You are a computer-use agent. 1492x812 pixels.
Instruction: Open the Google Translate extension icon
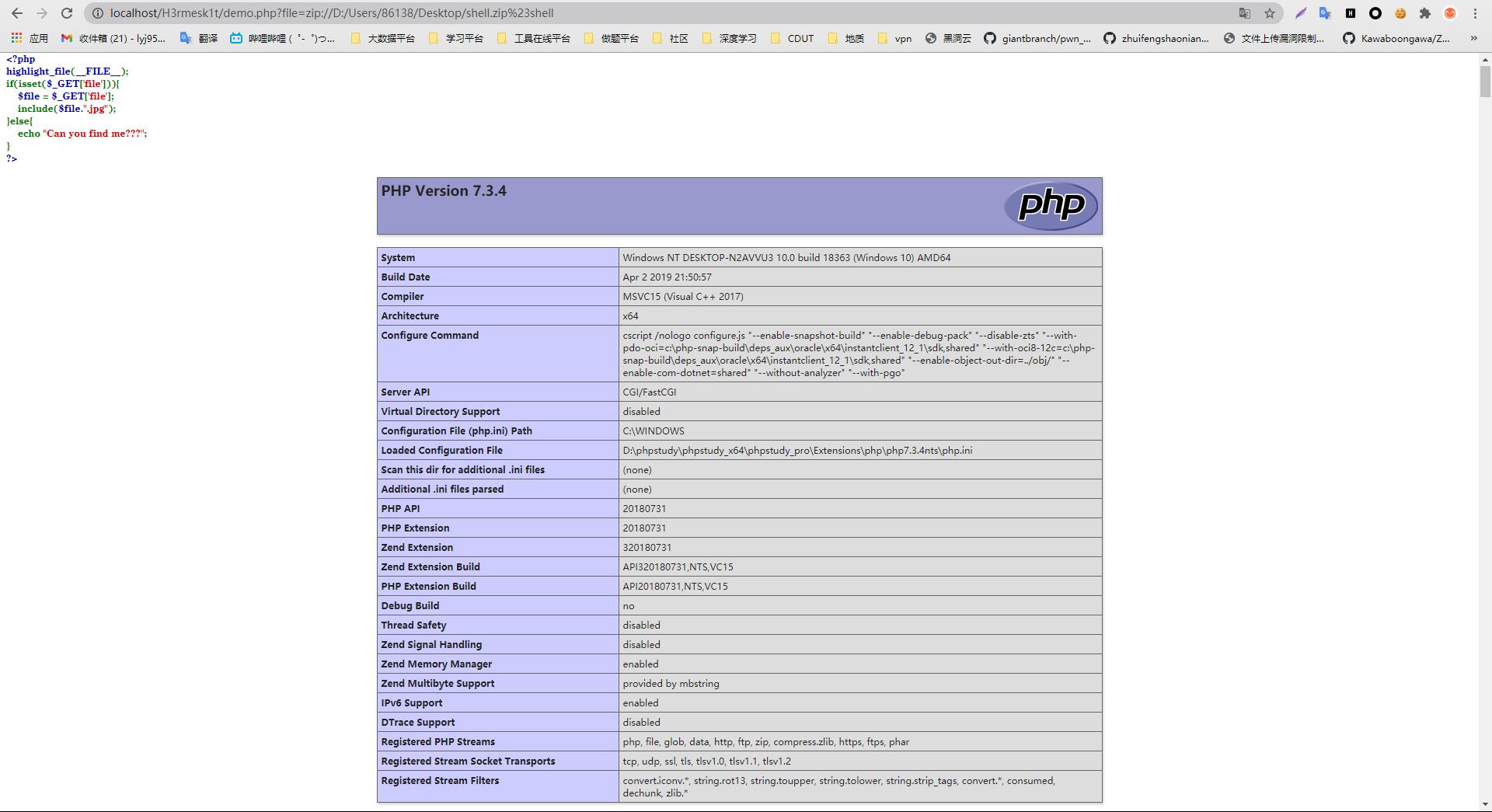point(1326,13)
